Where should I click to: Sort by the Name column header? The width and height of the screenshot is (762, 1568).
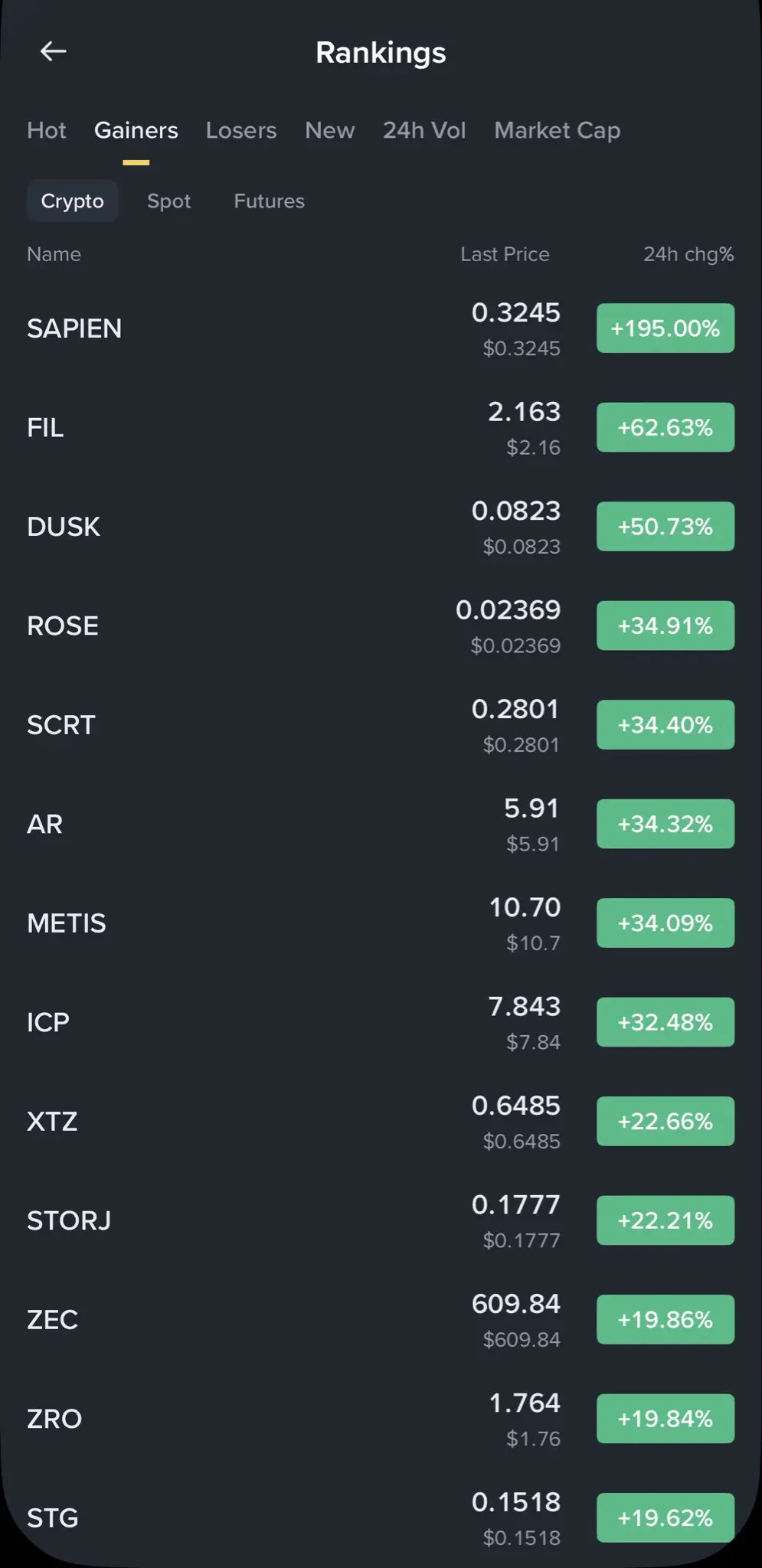point(54,254)
